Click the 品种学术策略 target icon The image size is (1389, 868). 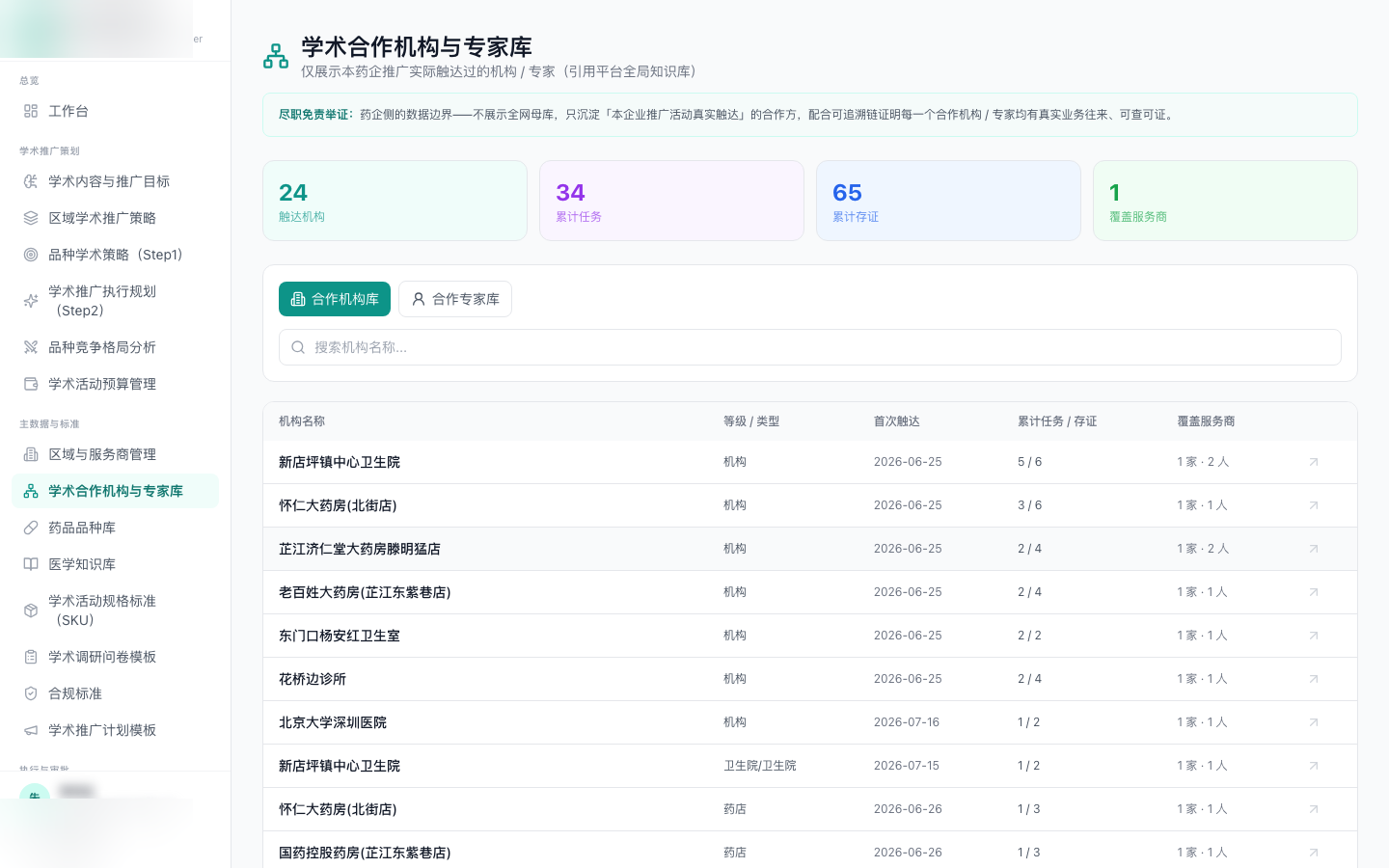coord(31,255)
